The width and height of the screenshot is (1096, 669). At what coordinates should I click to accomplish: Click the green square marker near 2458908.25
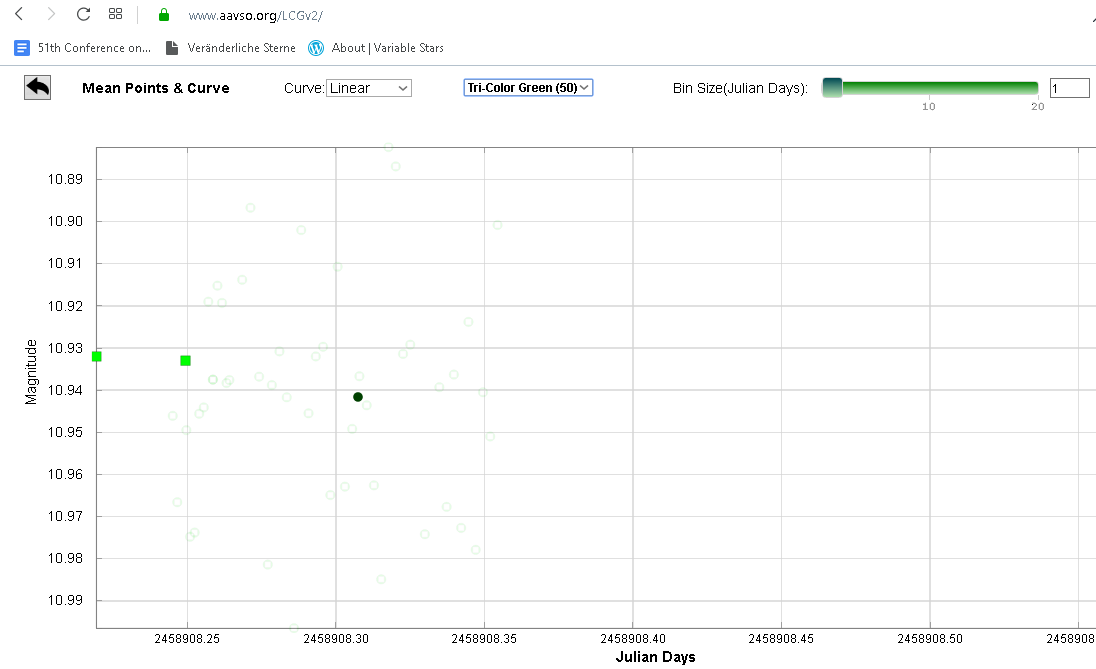point(185,360)
